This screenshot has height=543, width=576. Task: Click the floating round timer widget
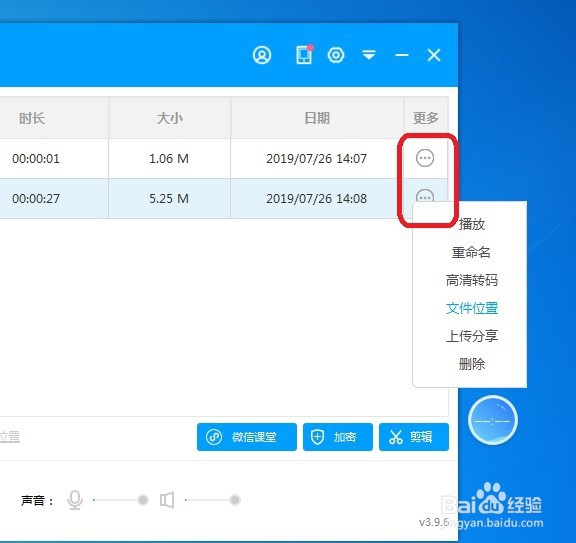coord(493,420)
